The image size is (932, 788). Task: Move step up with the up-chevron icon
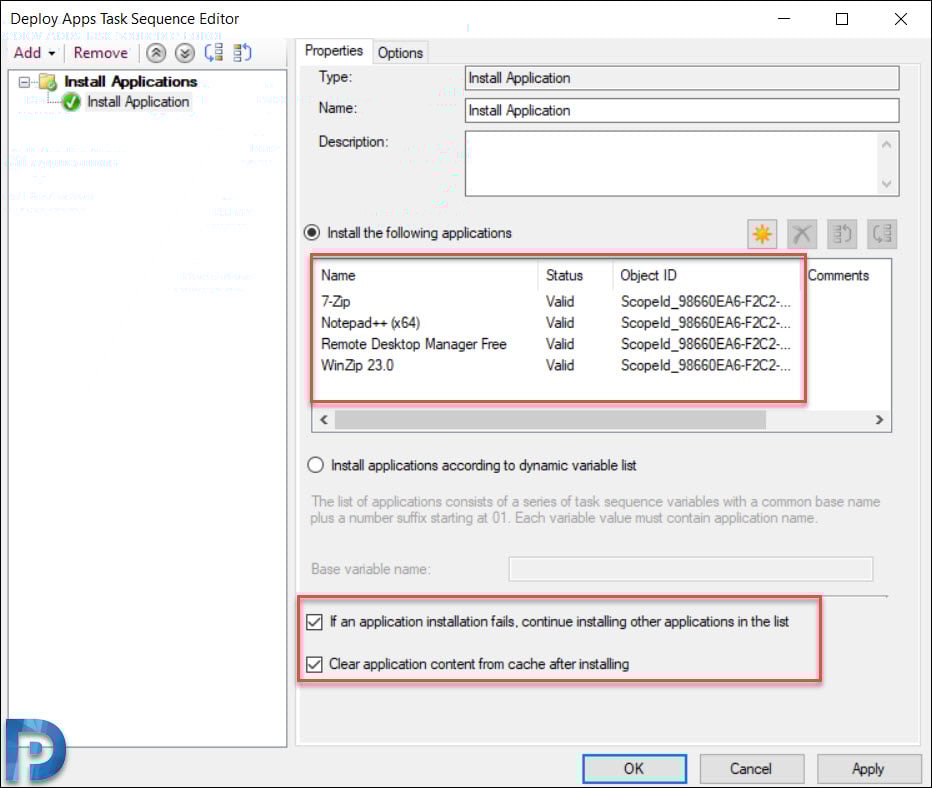pyautogui.click(x=156, y=53)
